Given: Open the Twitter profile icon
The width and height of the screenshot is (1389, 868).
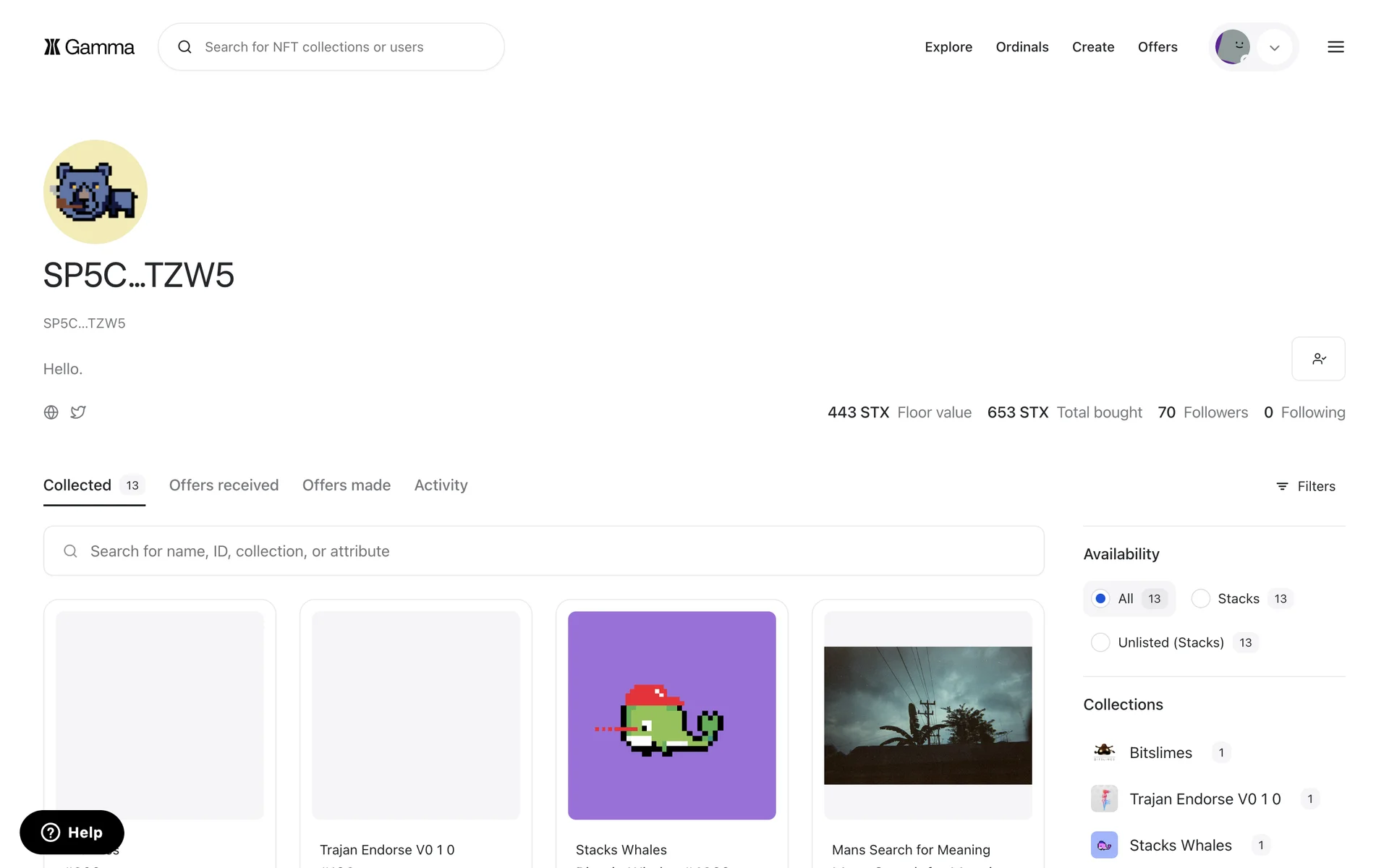Looking at the screenshot, I should pos(78,412).
